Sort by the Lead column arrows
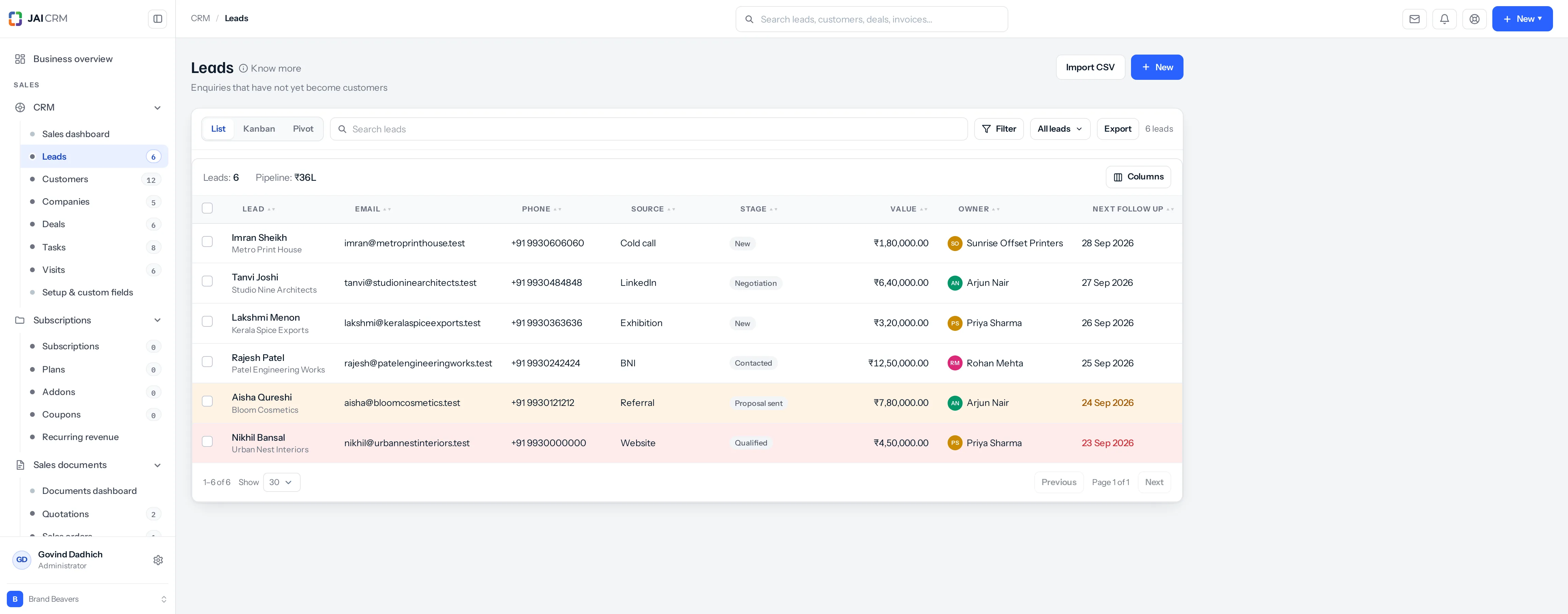 tap(271, 209)
